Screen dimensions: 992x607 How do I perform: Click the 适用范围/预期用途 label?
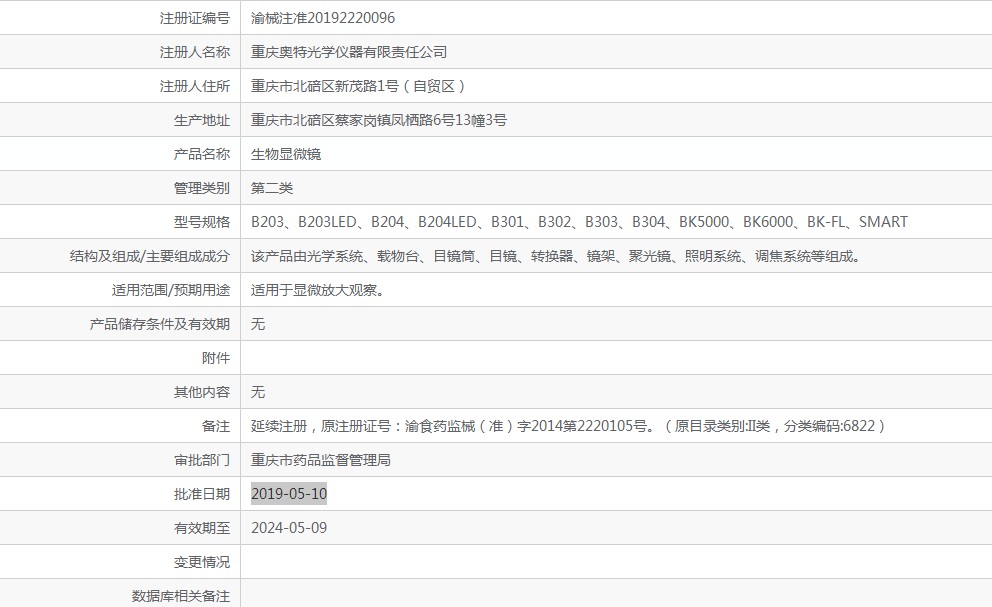click(x=171, y=290)
